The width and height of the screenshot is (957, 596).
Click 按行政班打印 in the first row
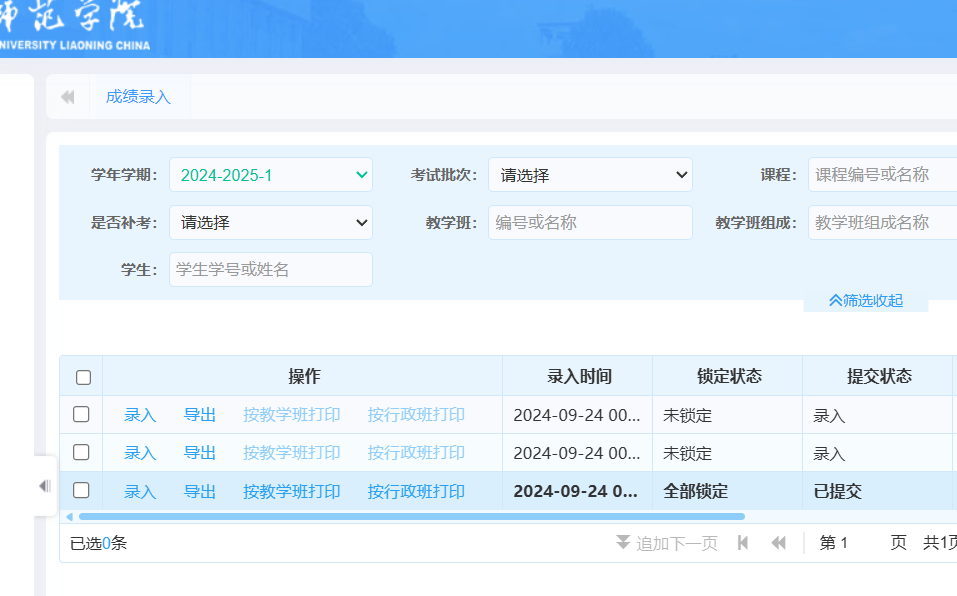(x=416, y=415)
